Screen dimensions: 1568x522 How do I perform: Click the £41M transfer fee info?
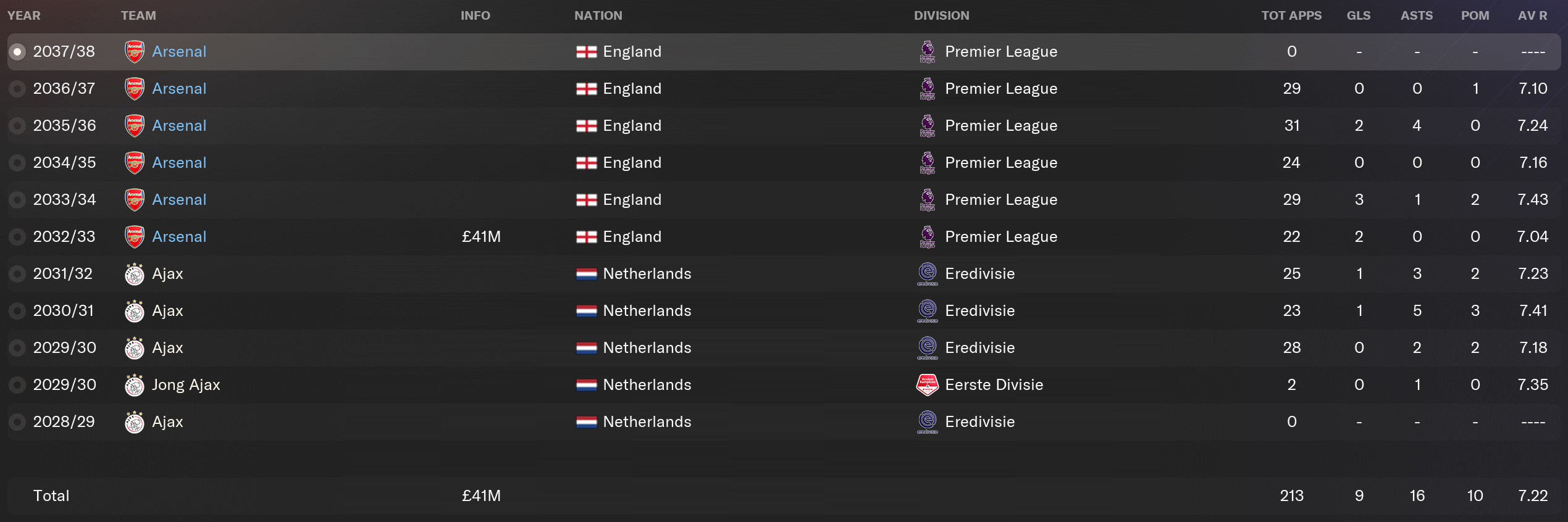pyautogui.click(x=481, y=237)
